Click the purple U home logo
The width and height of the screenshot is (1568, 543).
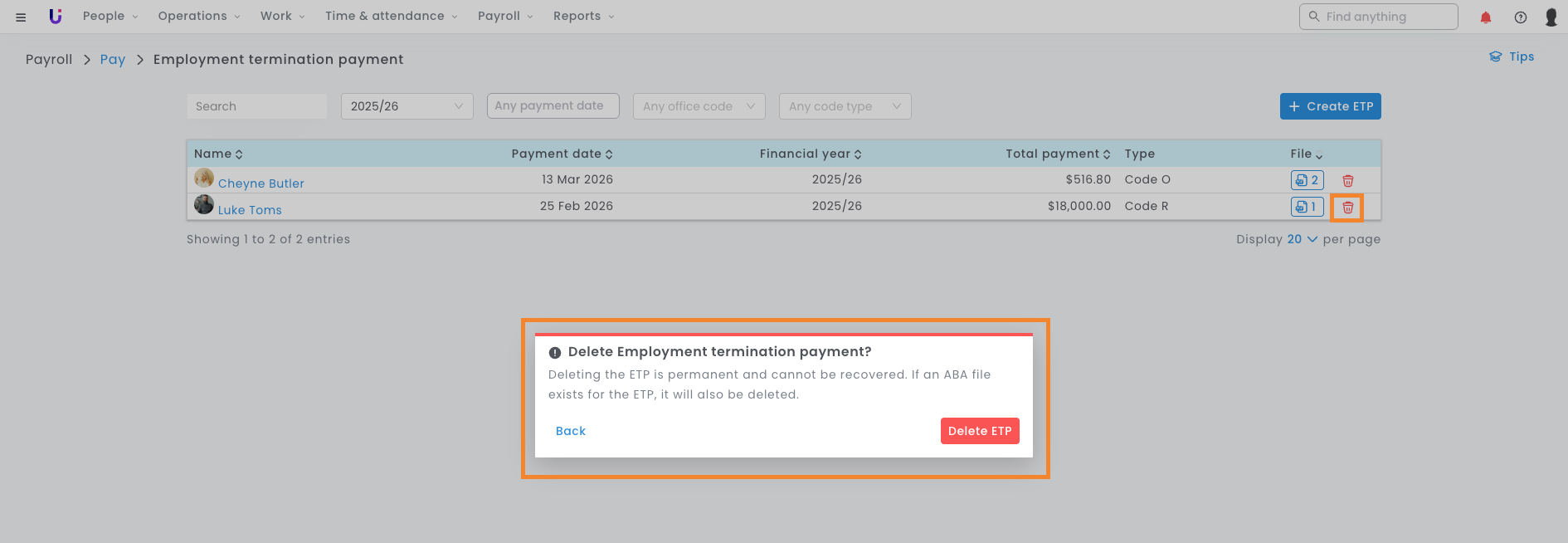click(x=56, y=16)
